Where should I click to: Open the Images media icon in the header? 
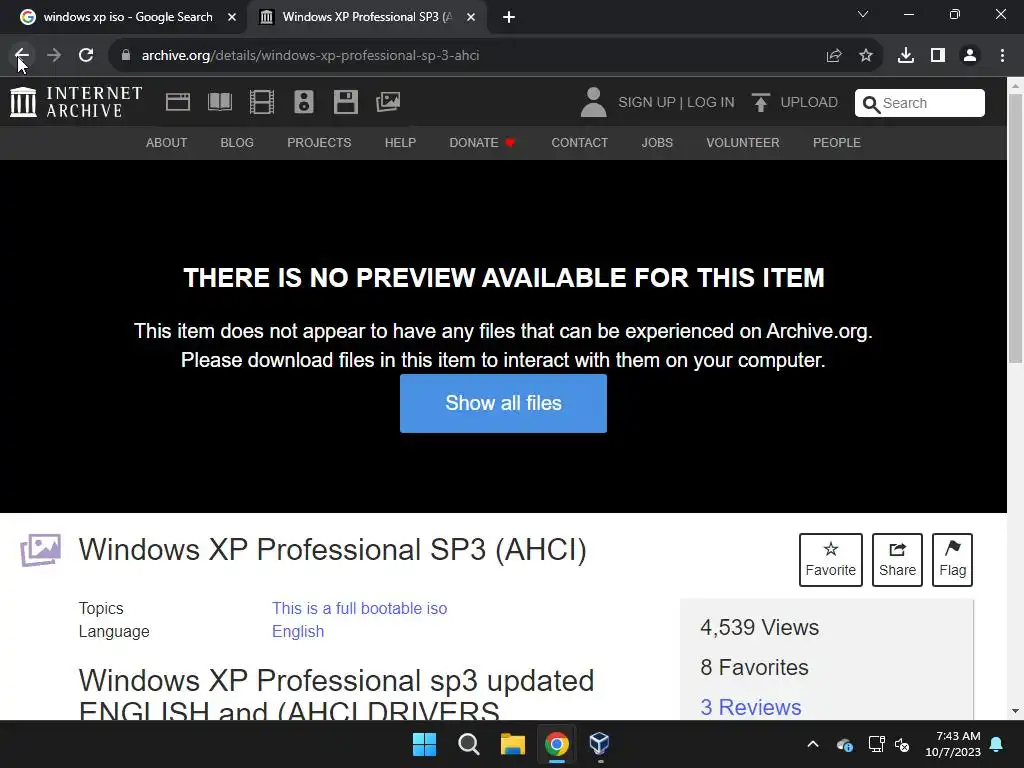click(388, 102)
